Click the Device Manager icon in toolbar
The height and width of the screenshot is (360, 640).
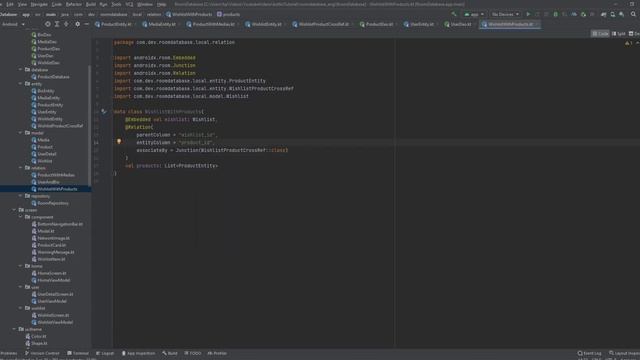coord(613,14)
